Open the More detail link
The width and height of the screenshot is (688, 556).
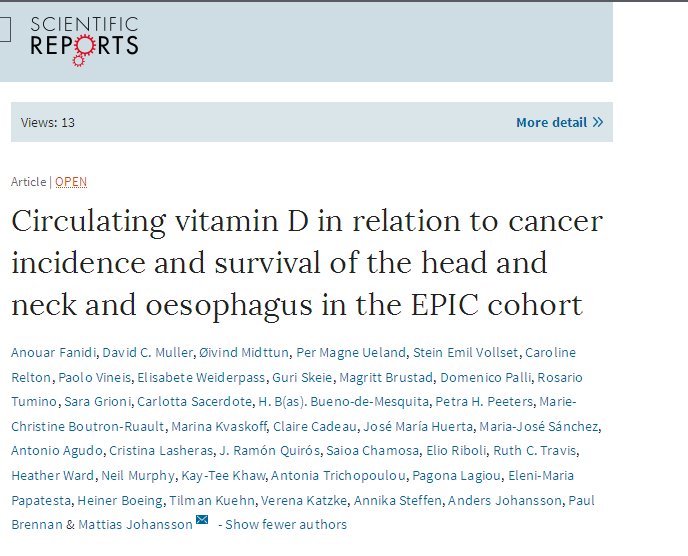tap(551, 123)
